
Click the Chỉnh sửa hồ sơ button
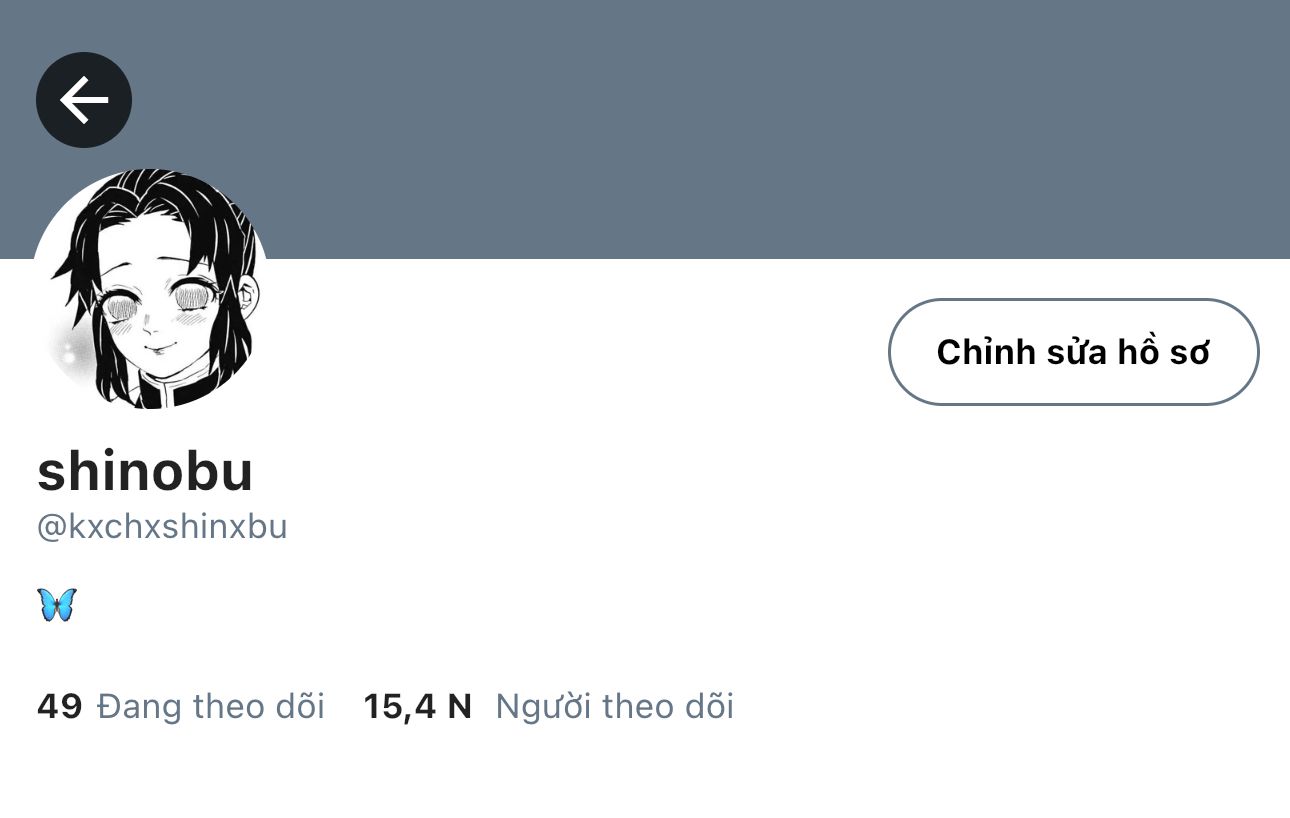coord(1073,352)
